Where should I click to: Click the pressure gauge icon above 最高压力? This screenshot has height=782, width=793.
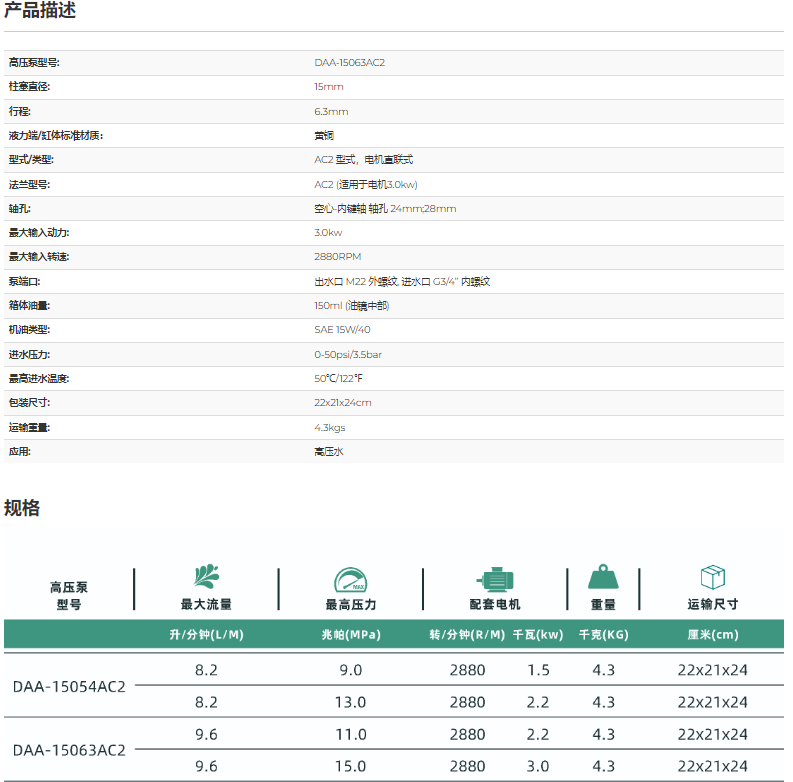(350, 580)
